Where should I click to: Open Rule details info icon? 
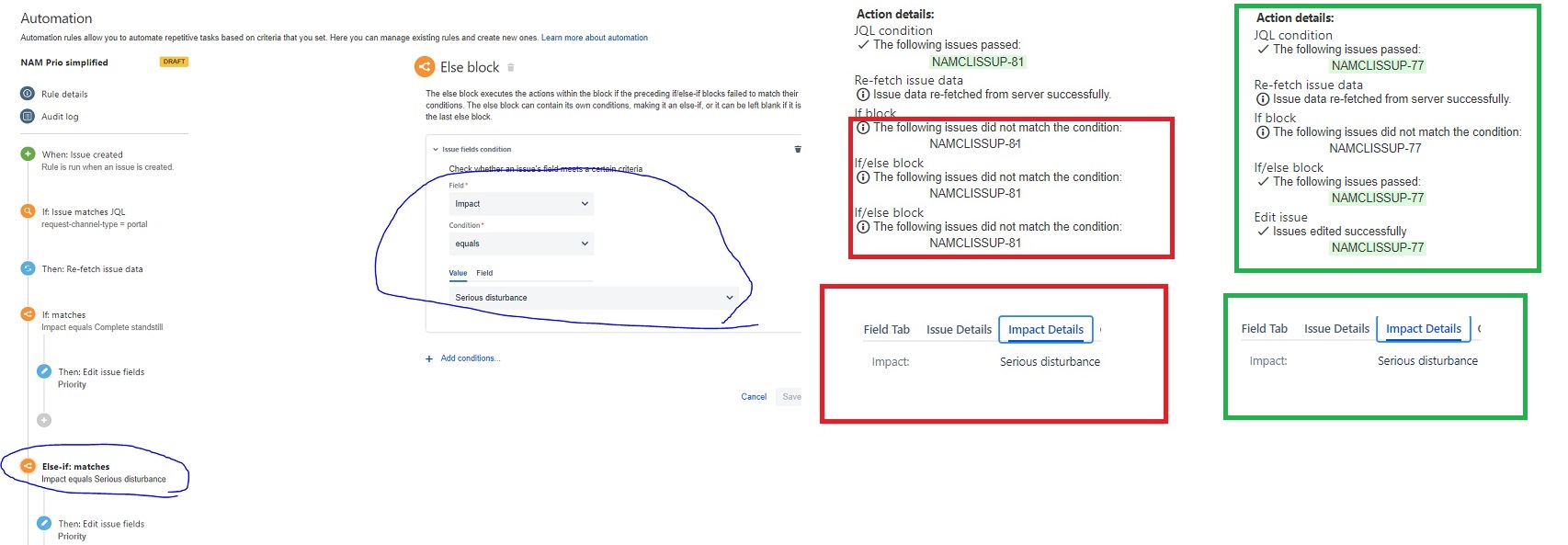pyautogui.click(x=28, y=94)
